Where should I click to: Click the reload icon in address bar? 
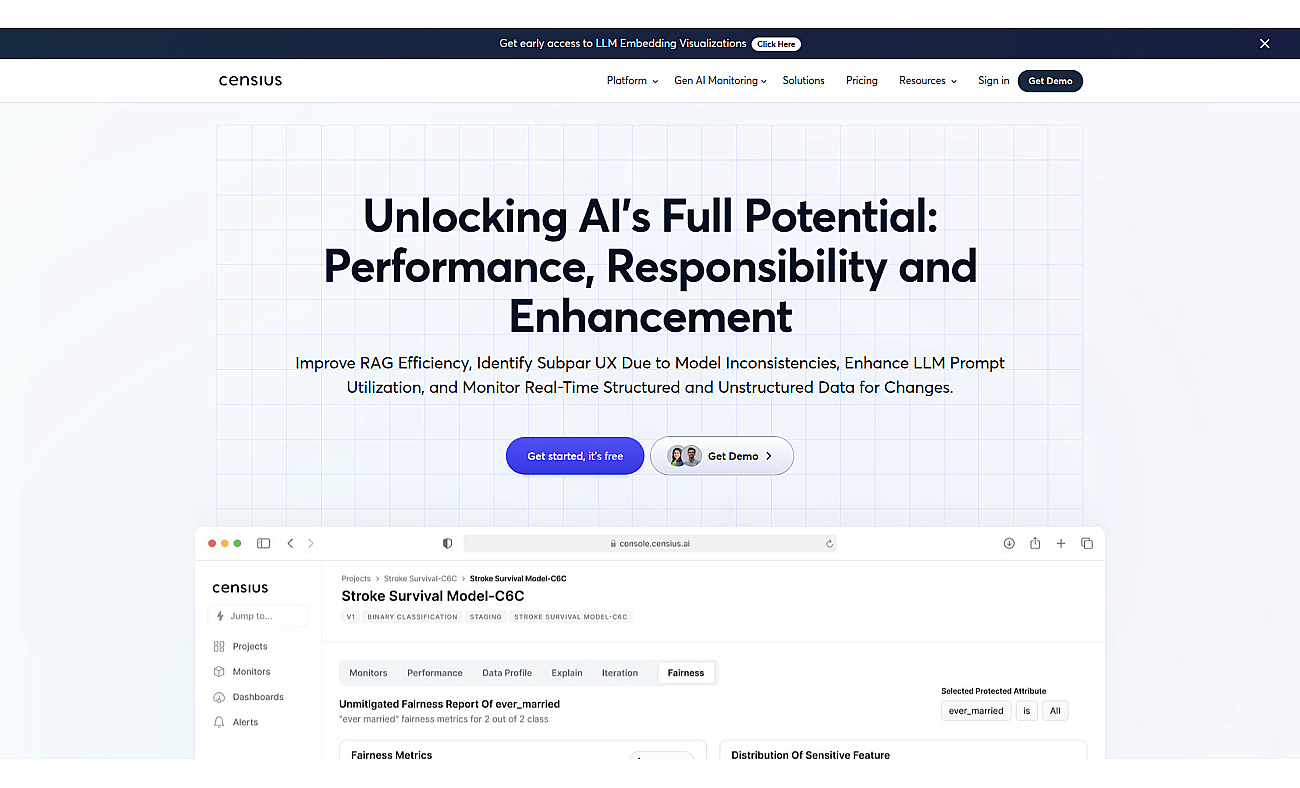click(829, 543)
